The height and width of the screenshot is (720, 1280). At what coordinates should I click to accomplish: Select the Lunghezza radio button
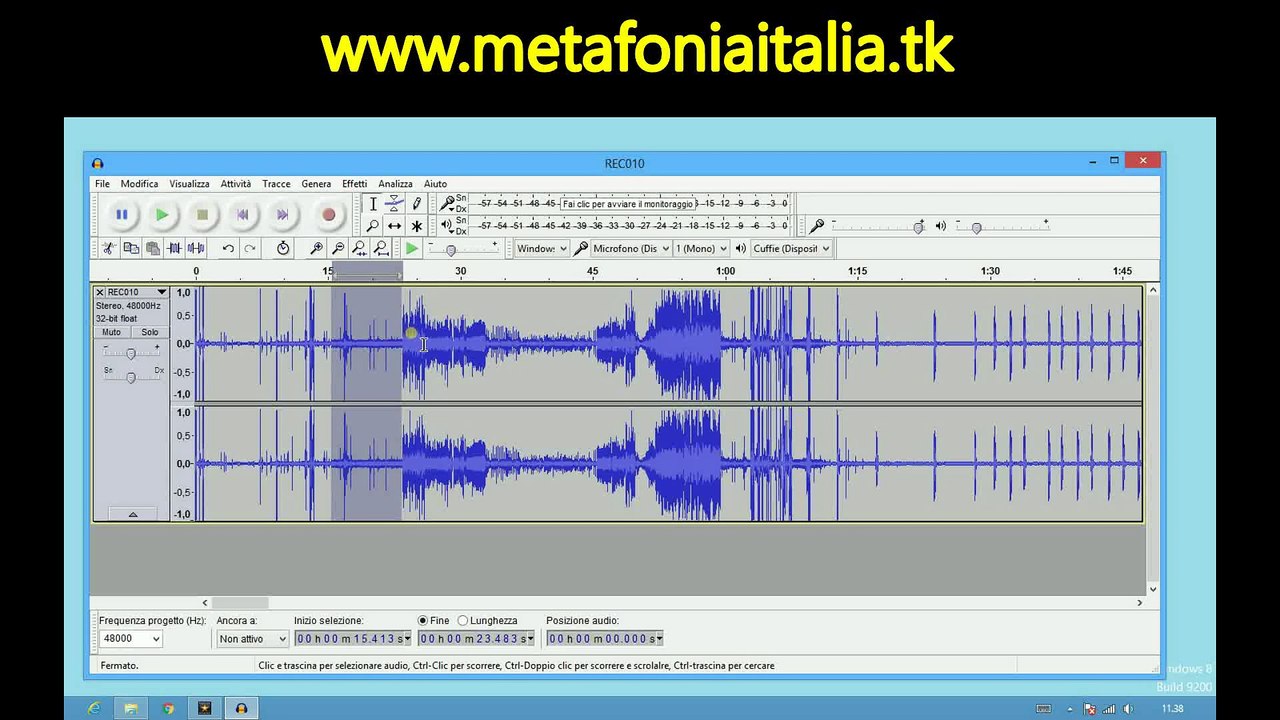462,621
